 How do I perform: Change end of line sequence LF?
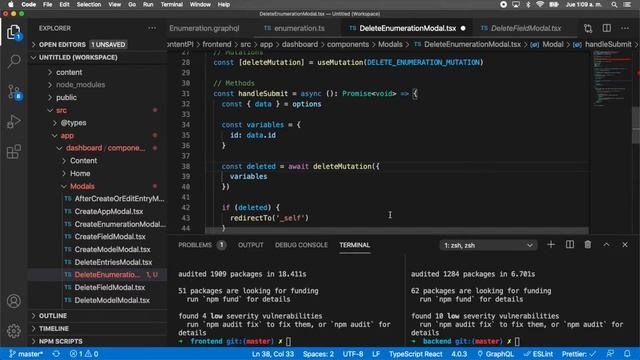[x=376, y=354]
